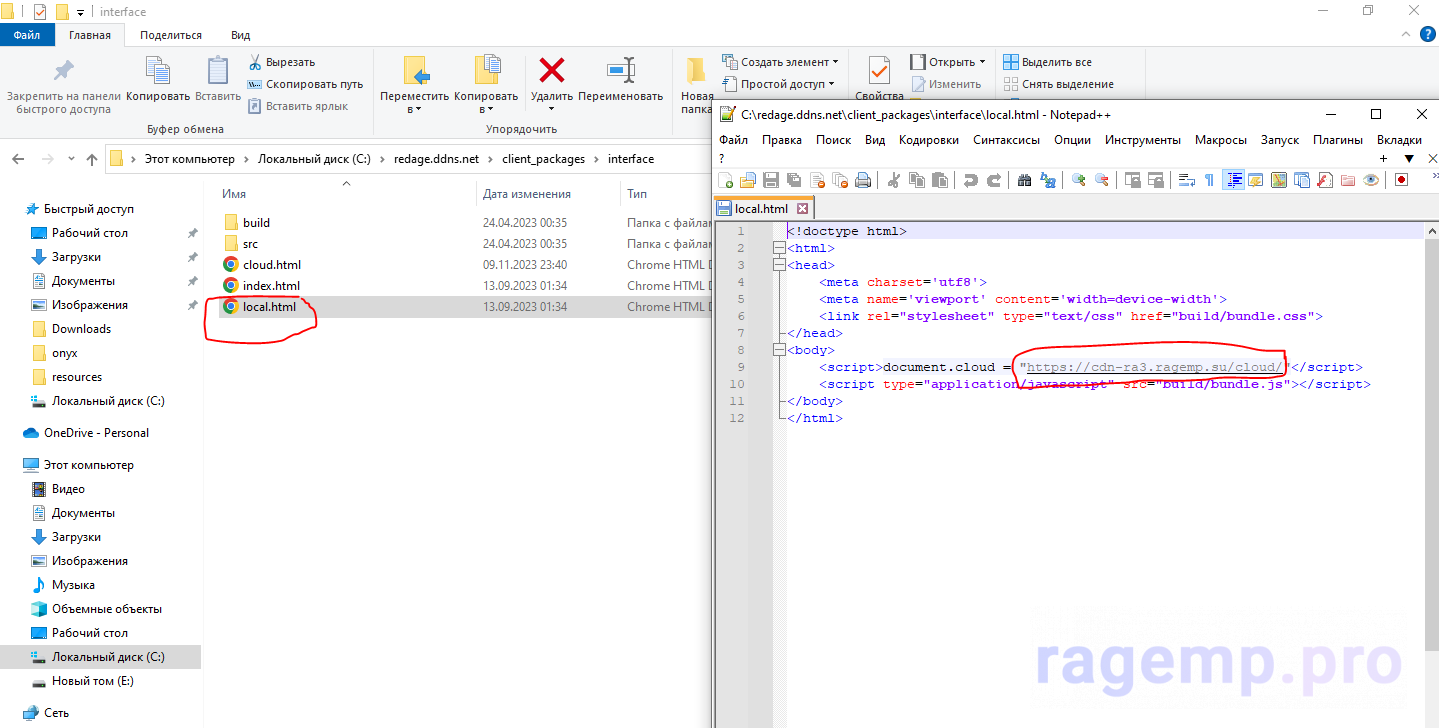Click the Zoom Out magnifier icon
1439x728 pixels.
pos(1102,180)
